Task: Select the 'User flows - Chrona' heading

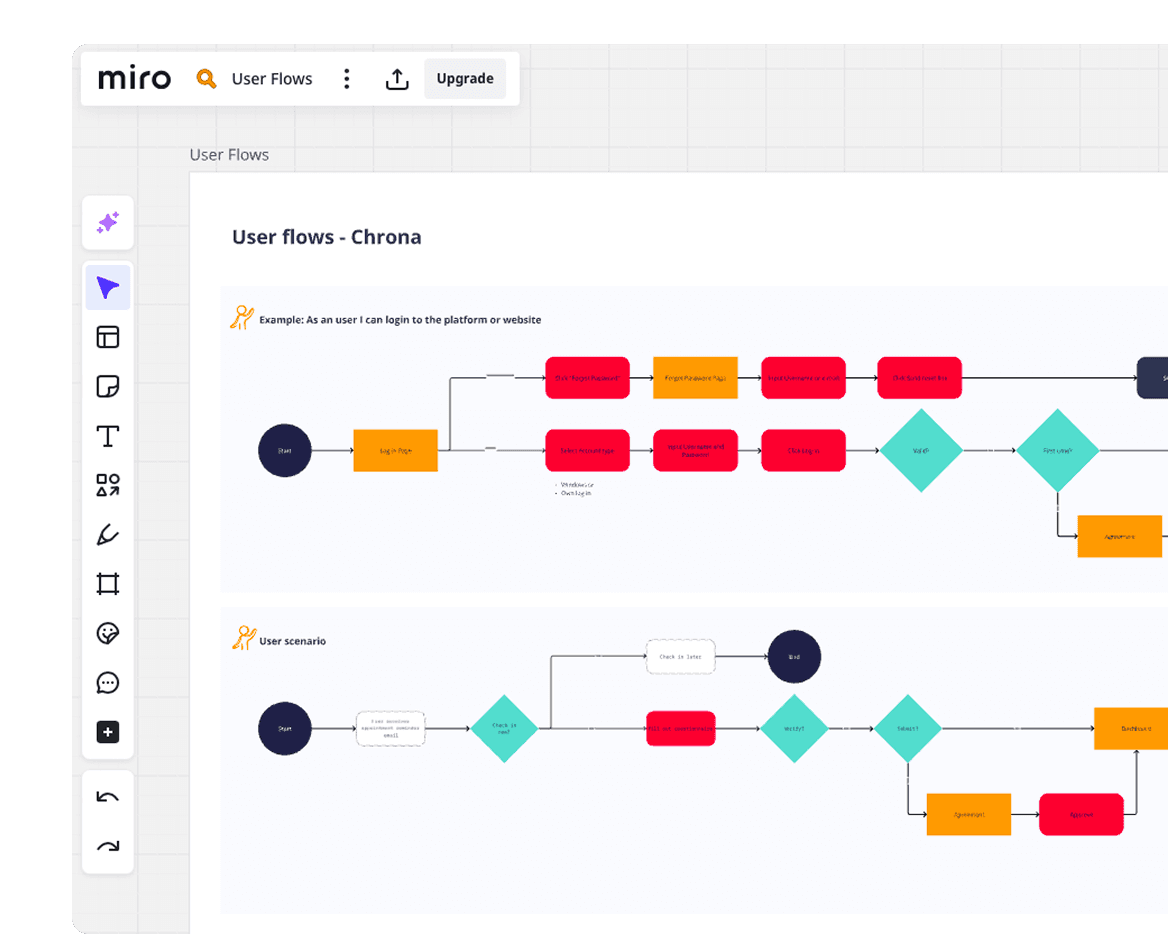Action: pyautogui.click(x=326, y=237)
